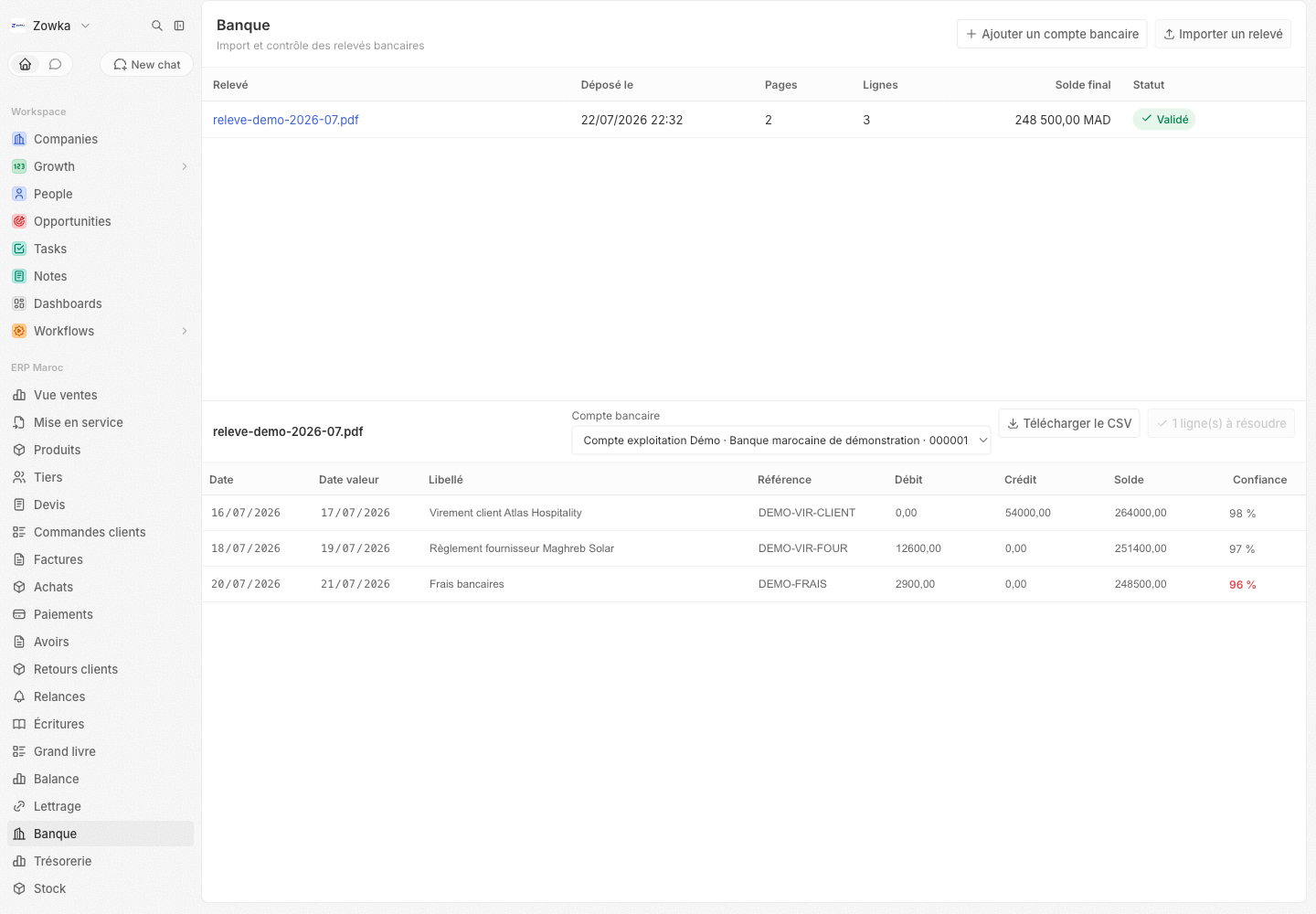Open the Compte bancaire dropdown
The image size is (1316, 914).
coord(780,440)
